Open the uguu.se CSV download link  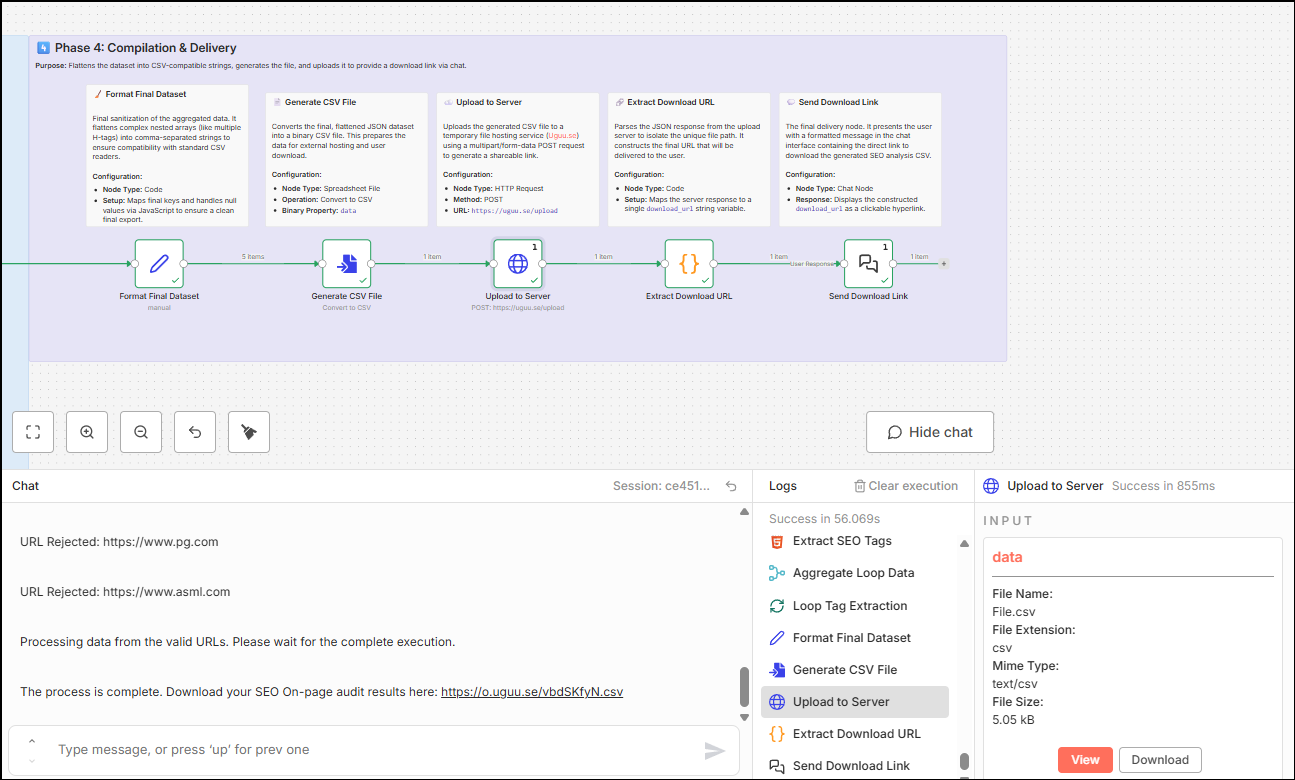532,691
